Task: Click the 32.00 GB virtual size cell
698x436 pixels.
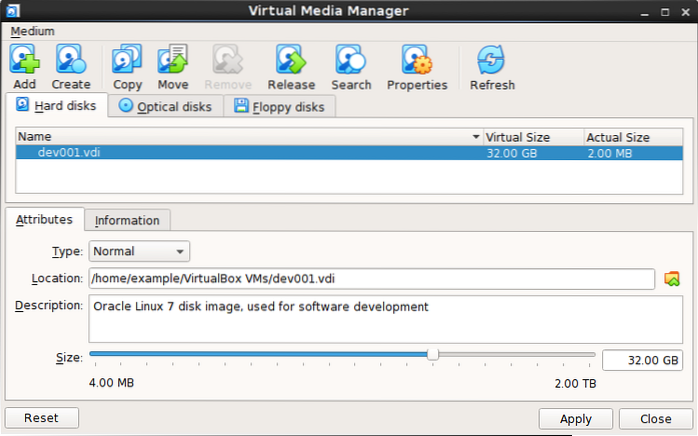Action: click(x=511, y=153)
